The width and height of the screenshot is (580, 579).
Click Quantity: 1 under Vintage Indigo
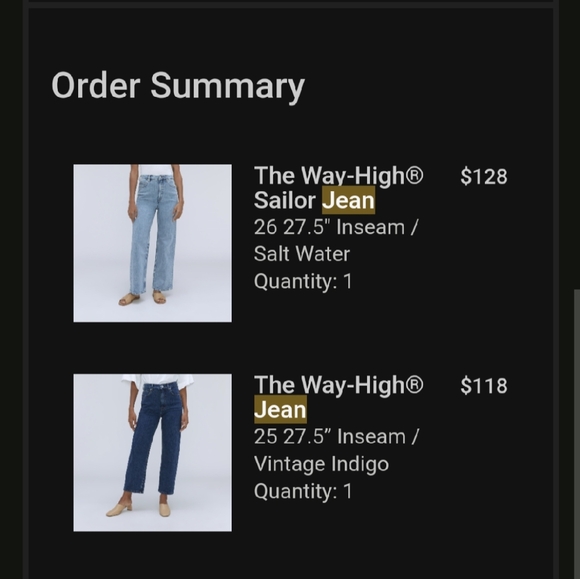303,491
